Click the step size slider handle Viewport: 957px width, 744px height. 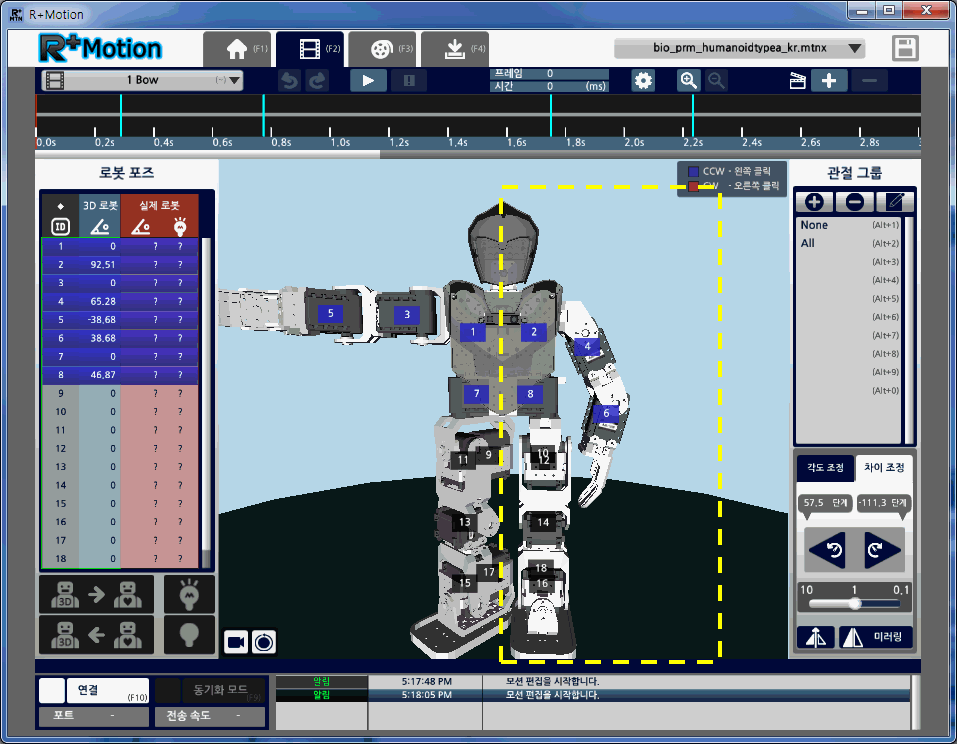(x=855, y=604)
